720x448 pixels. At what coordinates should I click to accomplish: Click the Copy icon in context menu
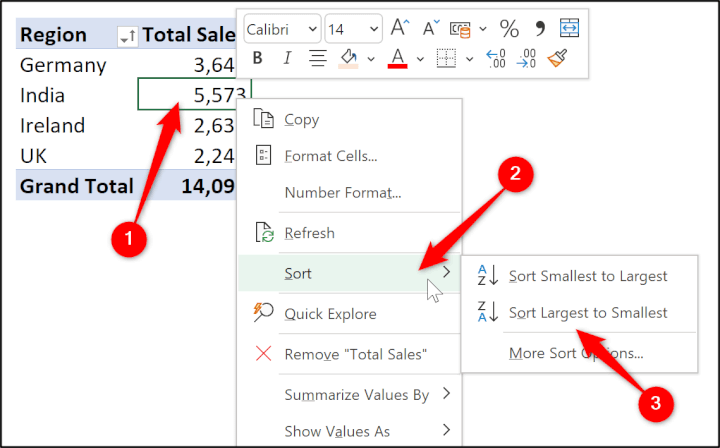click(x=263, y=118)
